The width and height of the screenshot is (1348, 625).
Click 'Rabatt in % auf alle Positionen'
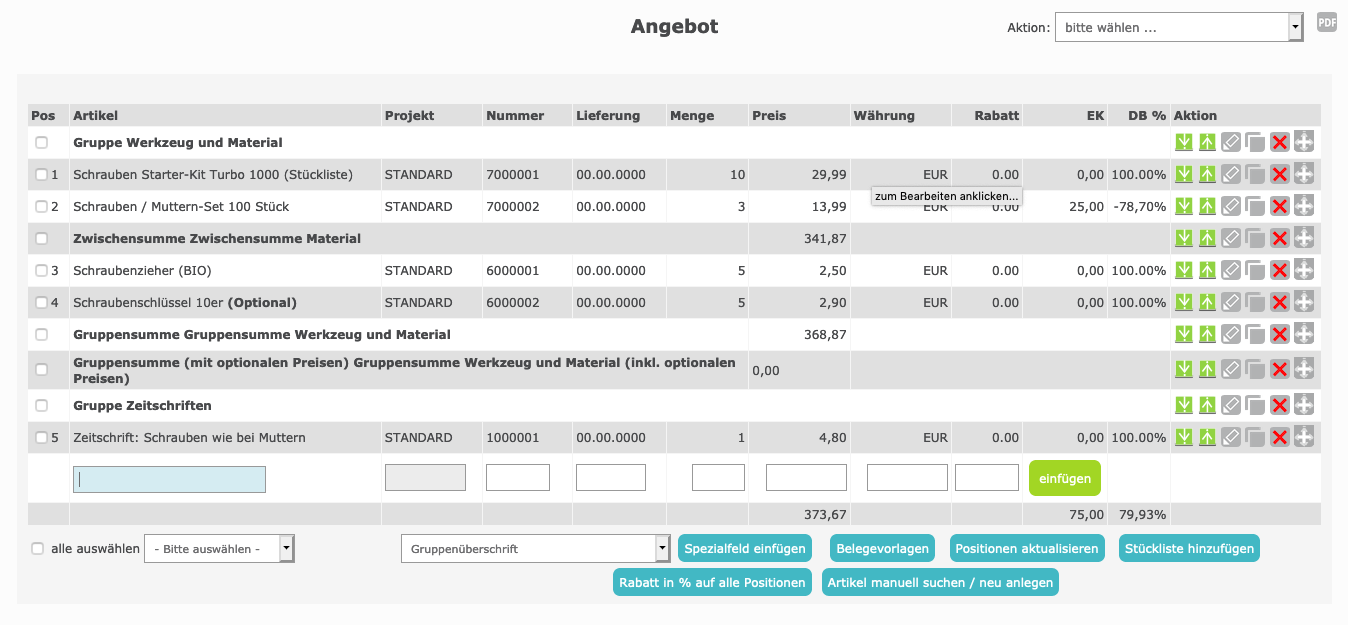point(712,583)
